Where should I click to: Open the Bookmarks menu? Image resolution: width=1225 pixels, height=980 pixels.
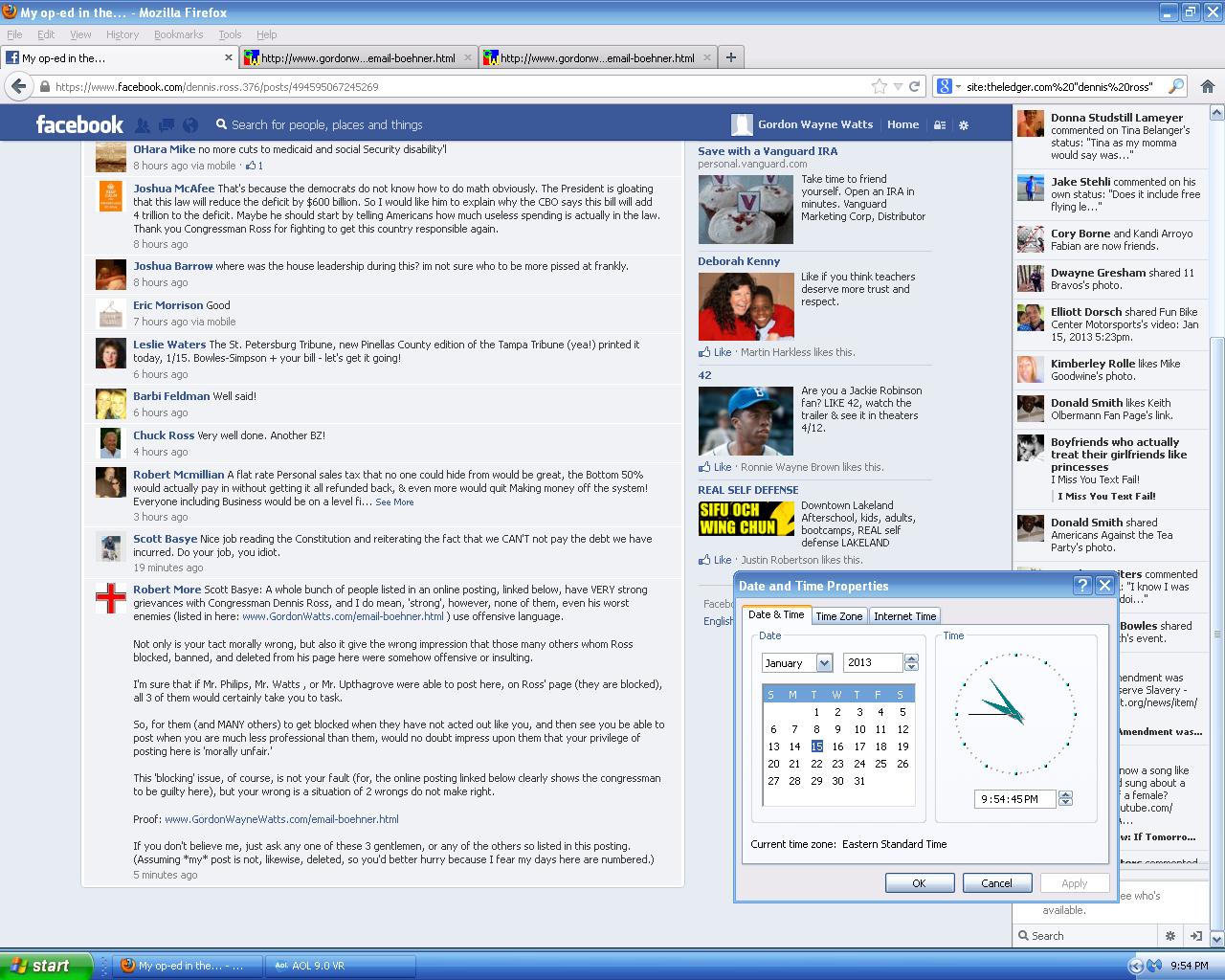(178, 34)
